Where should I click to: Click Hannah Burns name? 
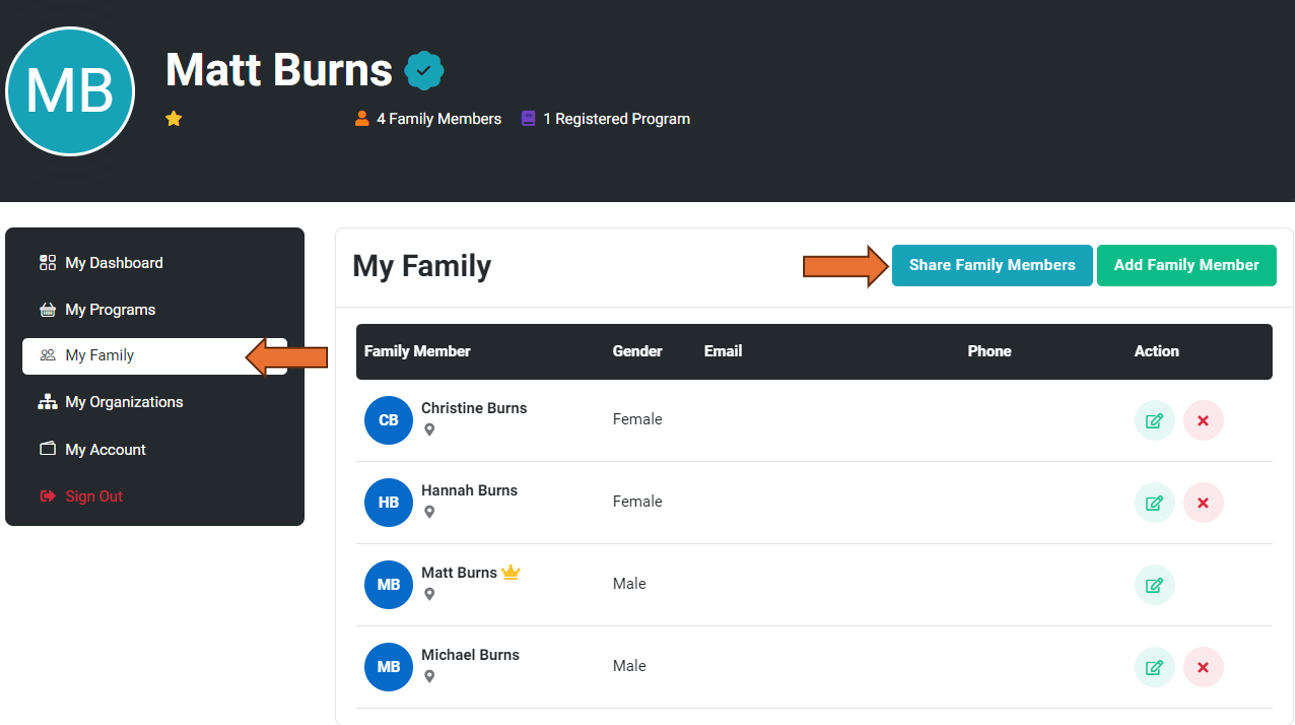pyautogui.click(x=469, y=490)
